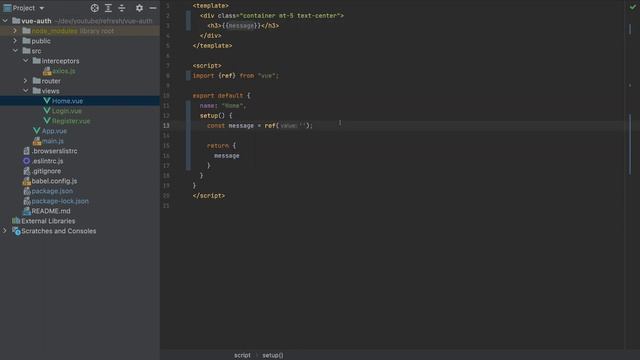Viewport: 640px width, 360px height.
Task: Open package-lock.json file
Action: (60, 201)
